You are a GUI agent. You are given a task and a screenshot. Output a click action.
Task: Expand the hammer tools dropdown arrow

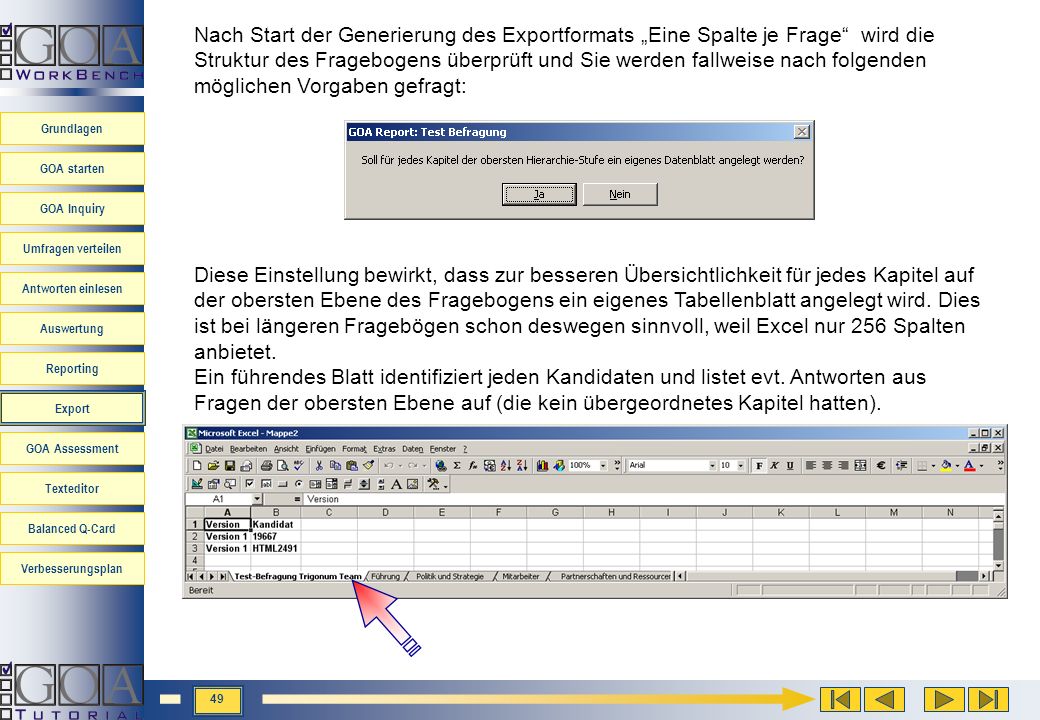point(445,485)
